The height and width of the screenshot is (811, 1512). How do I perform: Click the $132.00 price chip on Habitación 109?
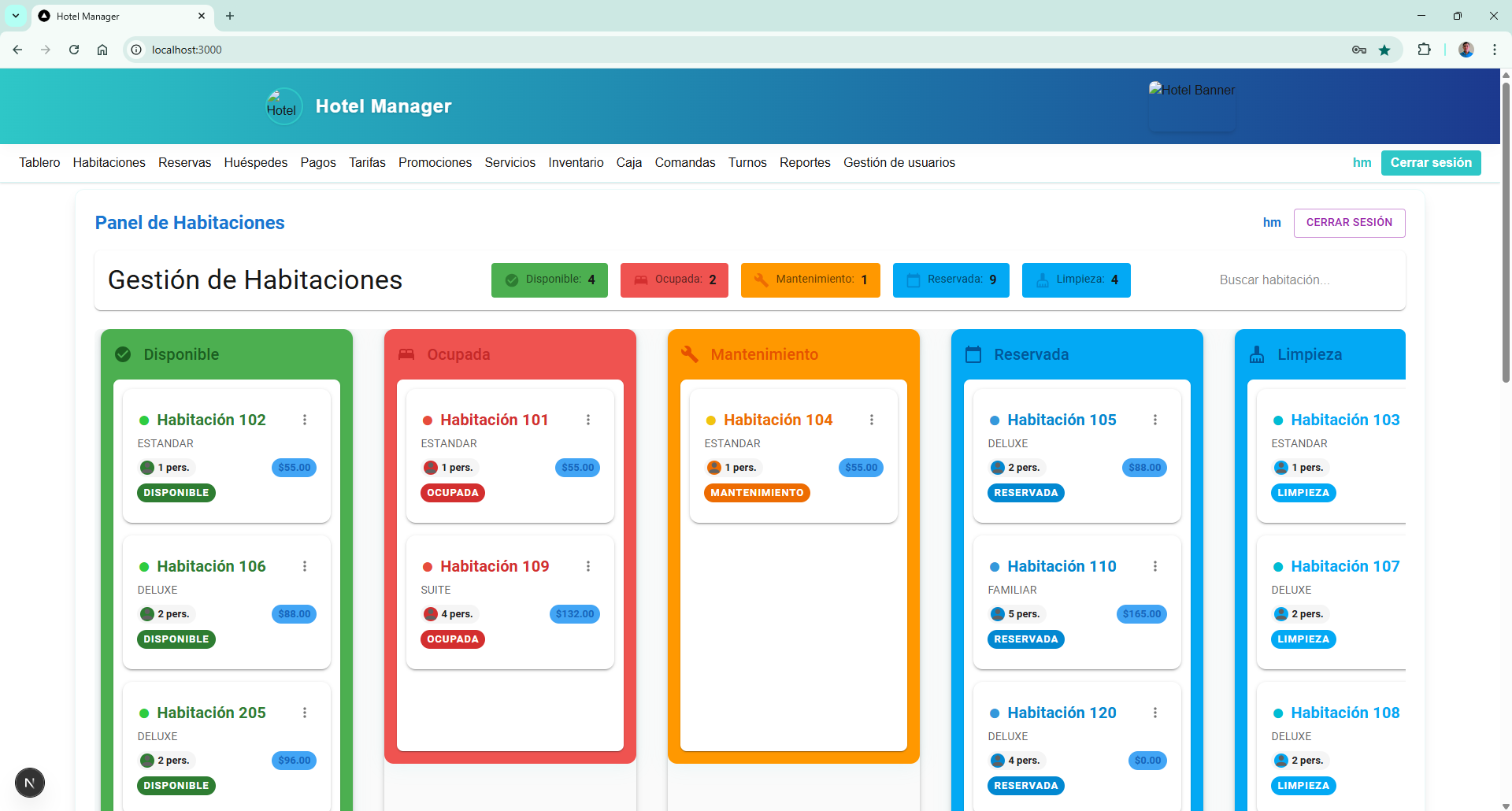tap(575, 614)
